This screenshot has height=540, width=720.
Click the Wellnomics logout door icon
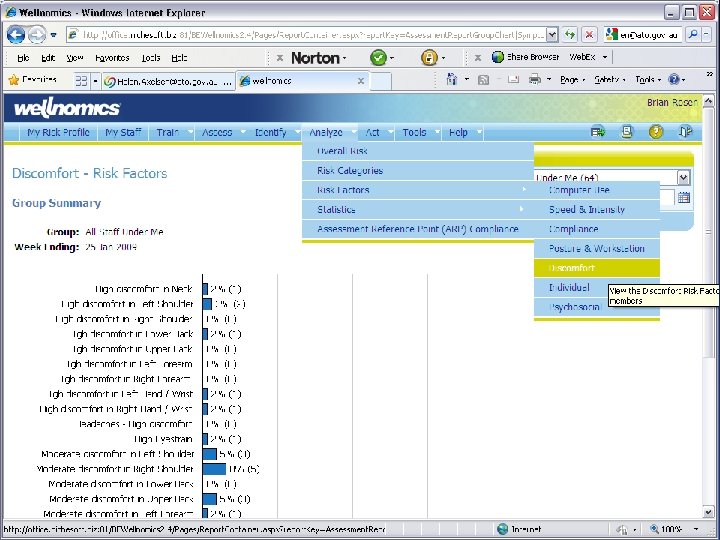685,132
